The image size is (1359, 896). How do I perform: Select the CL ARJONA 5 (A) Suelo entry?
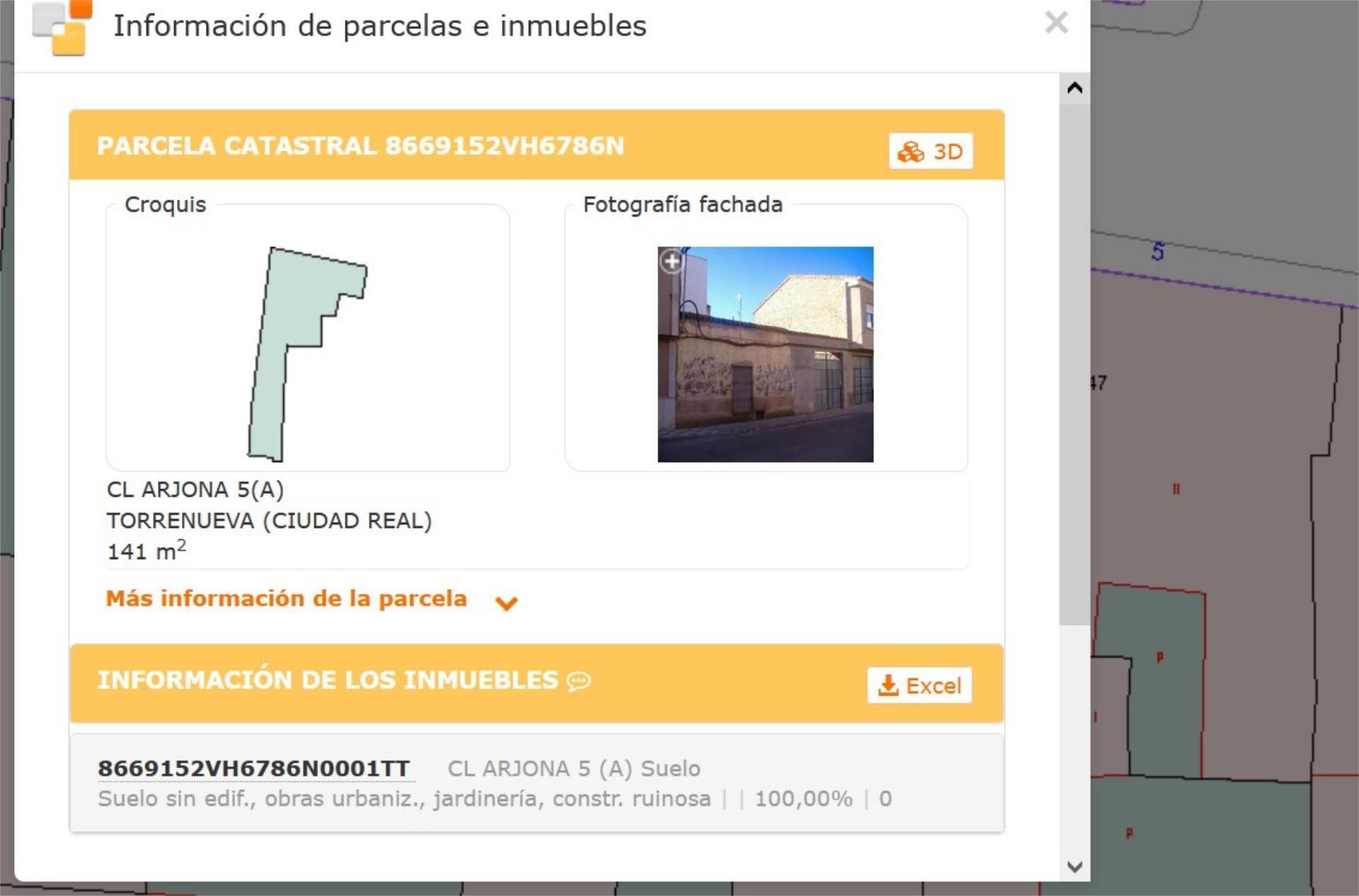pyautogui.click(x=573, y=768)
